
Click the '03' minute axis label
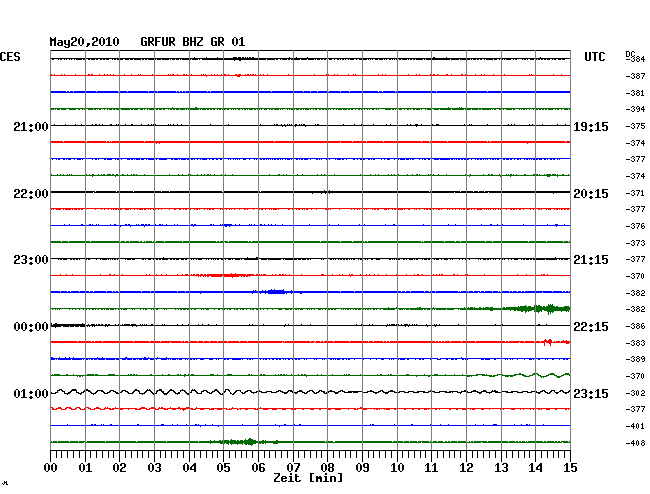point(155,468)
